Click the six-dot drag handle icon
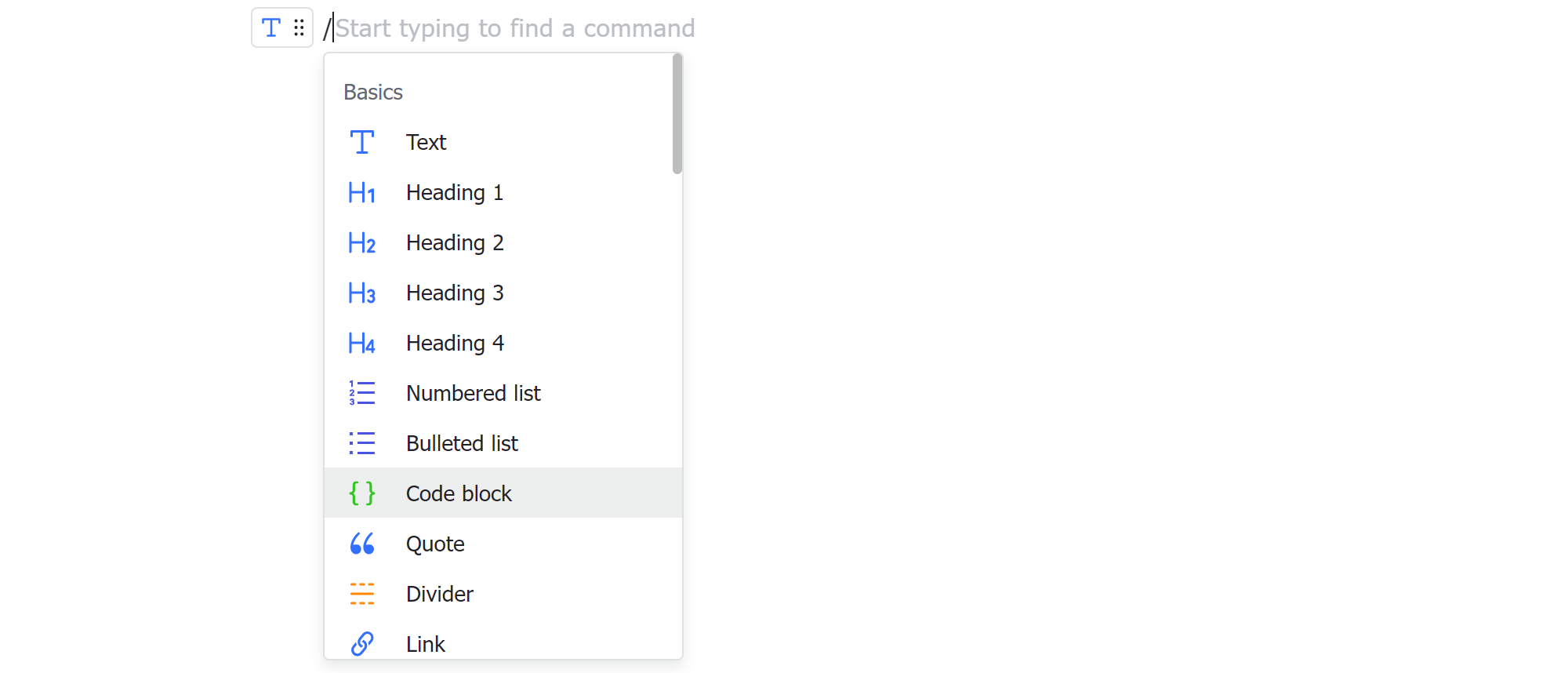 [x=298, y=27]
